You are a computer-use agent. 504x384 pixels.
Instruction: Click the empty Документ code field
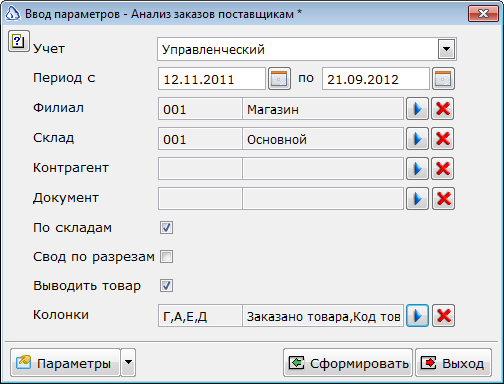click(x=200, y=199)
